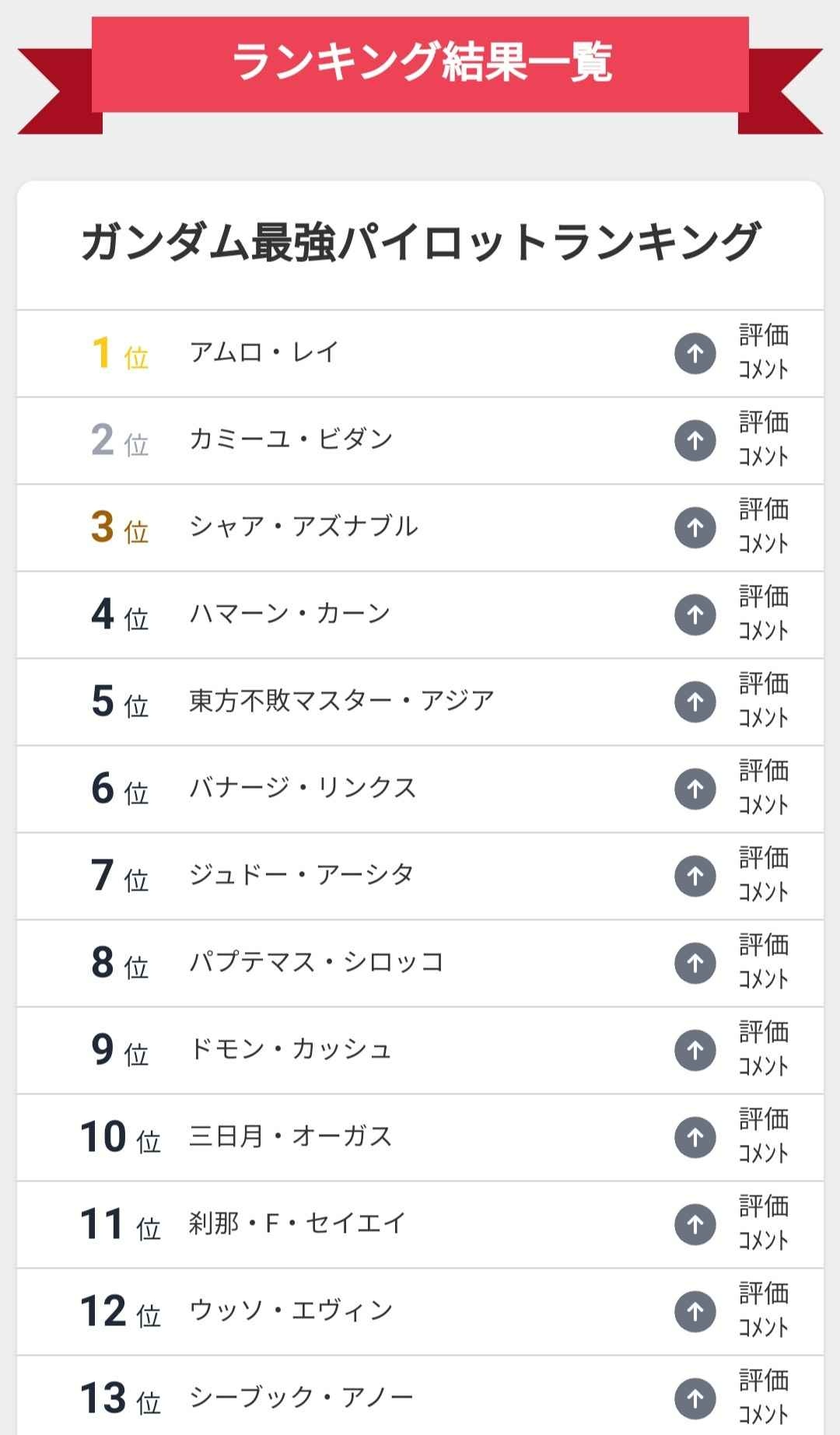The image size is (840, 1435).
Task: Click the up-arrow icon beside アムロ・レイ
Action: (x=695, y=354)
